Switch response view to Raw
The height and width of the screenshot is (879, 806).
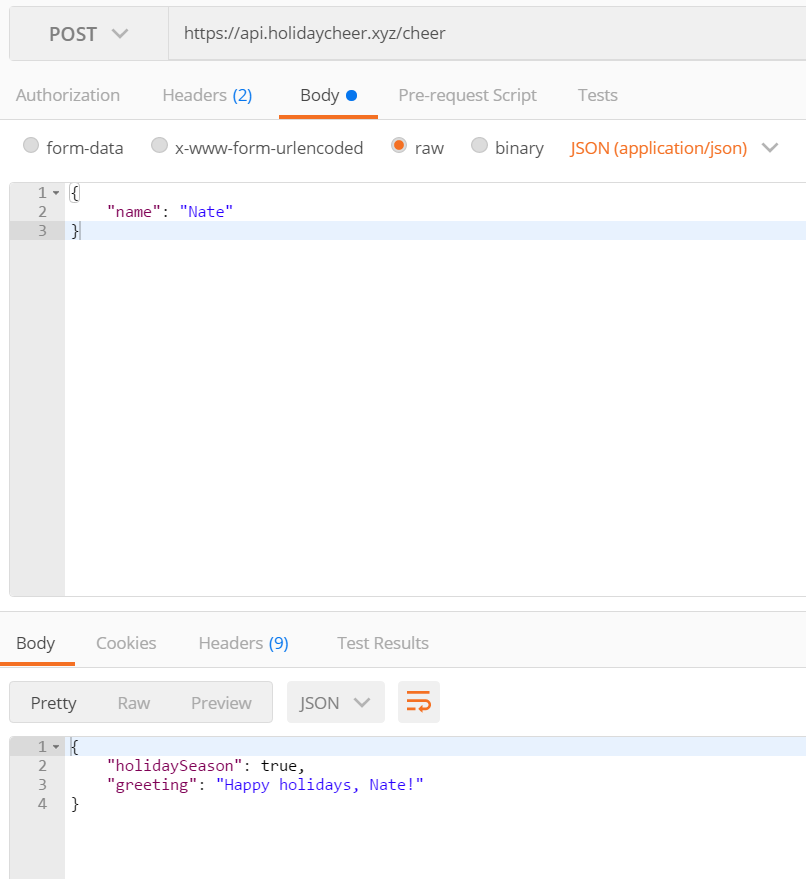(133, 703)
